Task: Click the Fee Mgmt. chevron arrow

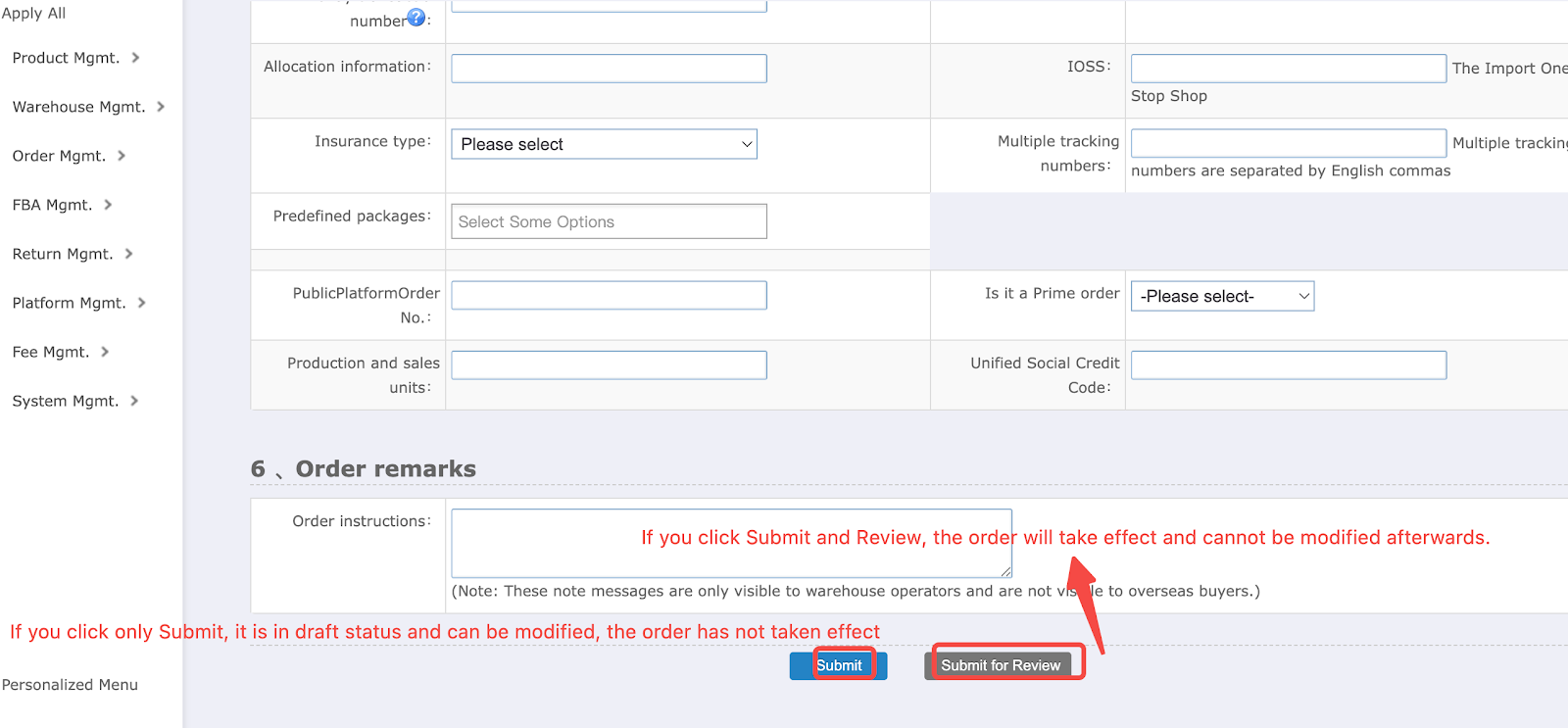Action: 105,352
